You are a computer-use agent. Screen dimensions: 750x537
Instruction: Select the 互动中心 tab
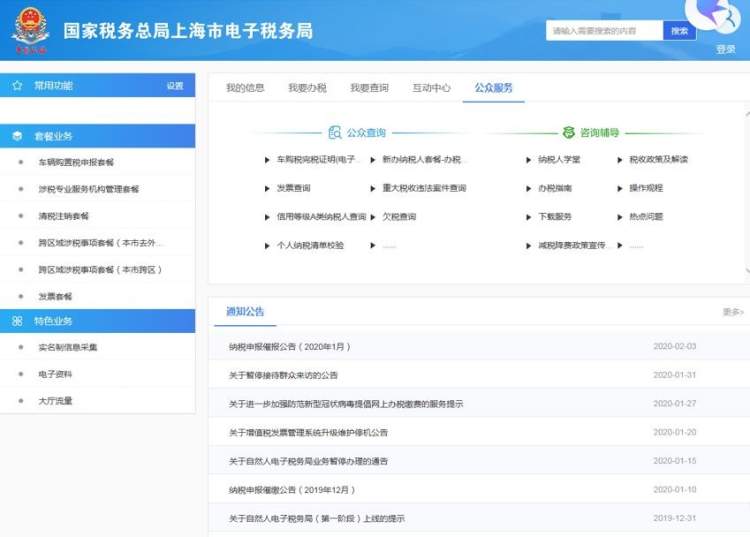point(431,88)
